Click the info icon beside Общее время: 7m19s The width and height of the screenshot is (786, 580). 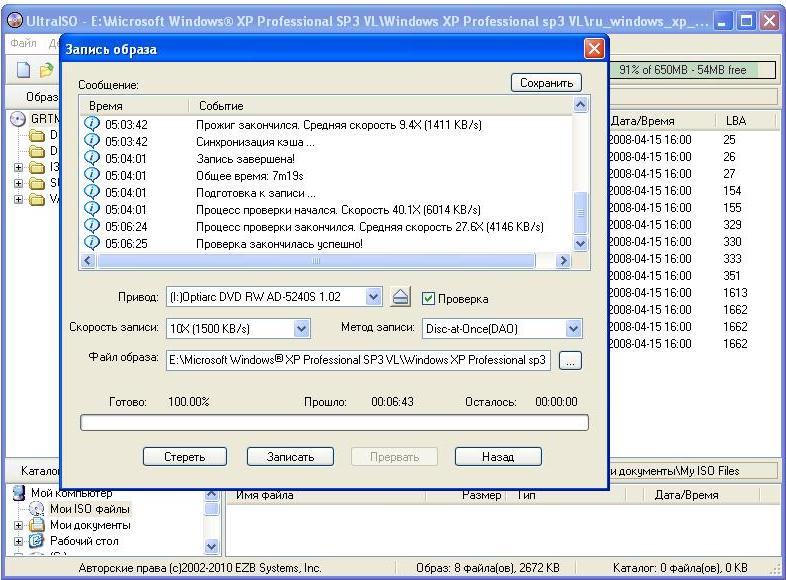click(x=92, y=175)
